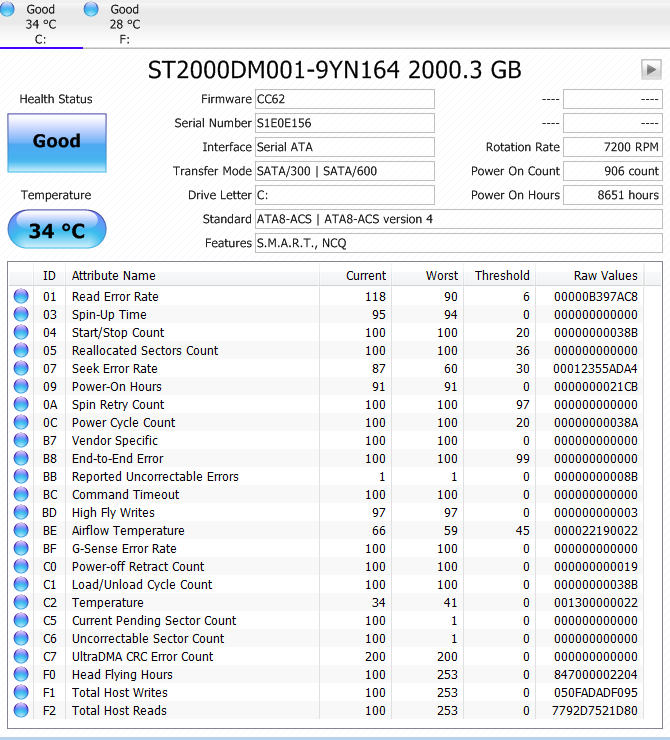Screen dimensions: 670x740
Task: Click raw value 847000002204 of Head Flying Hours
Action: coord(595,674)
